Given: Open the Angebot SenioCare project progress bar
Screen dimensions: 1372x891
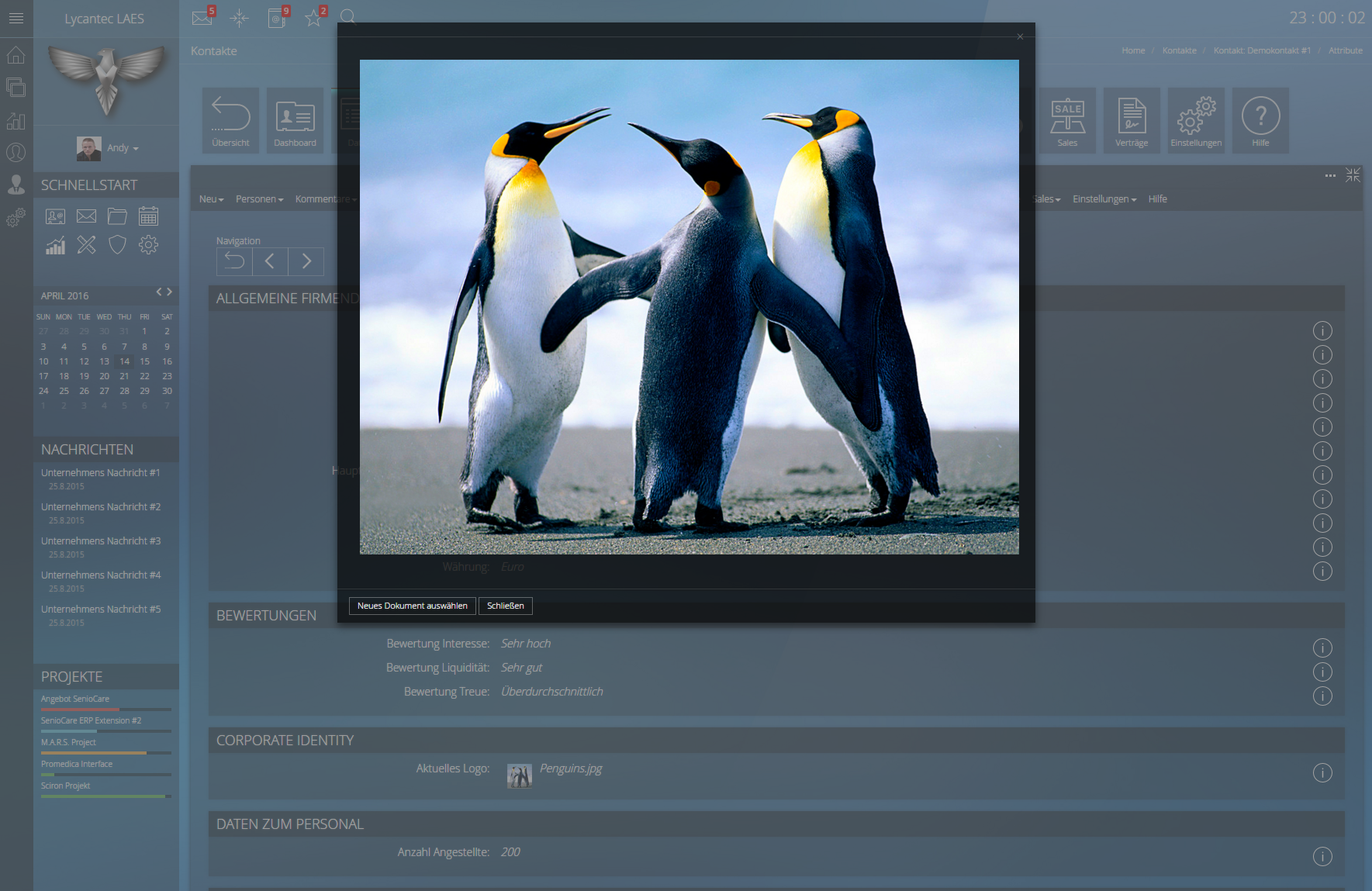Looking at the screenshot, I should click(106, 709).
